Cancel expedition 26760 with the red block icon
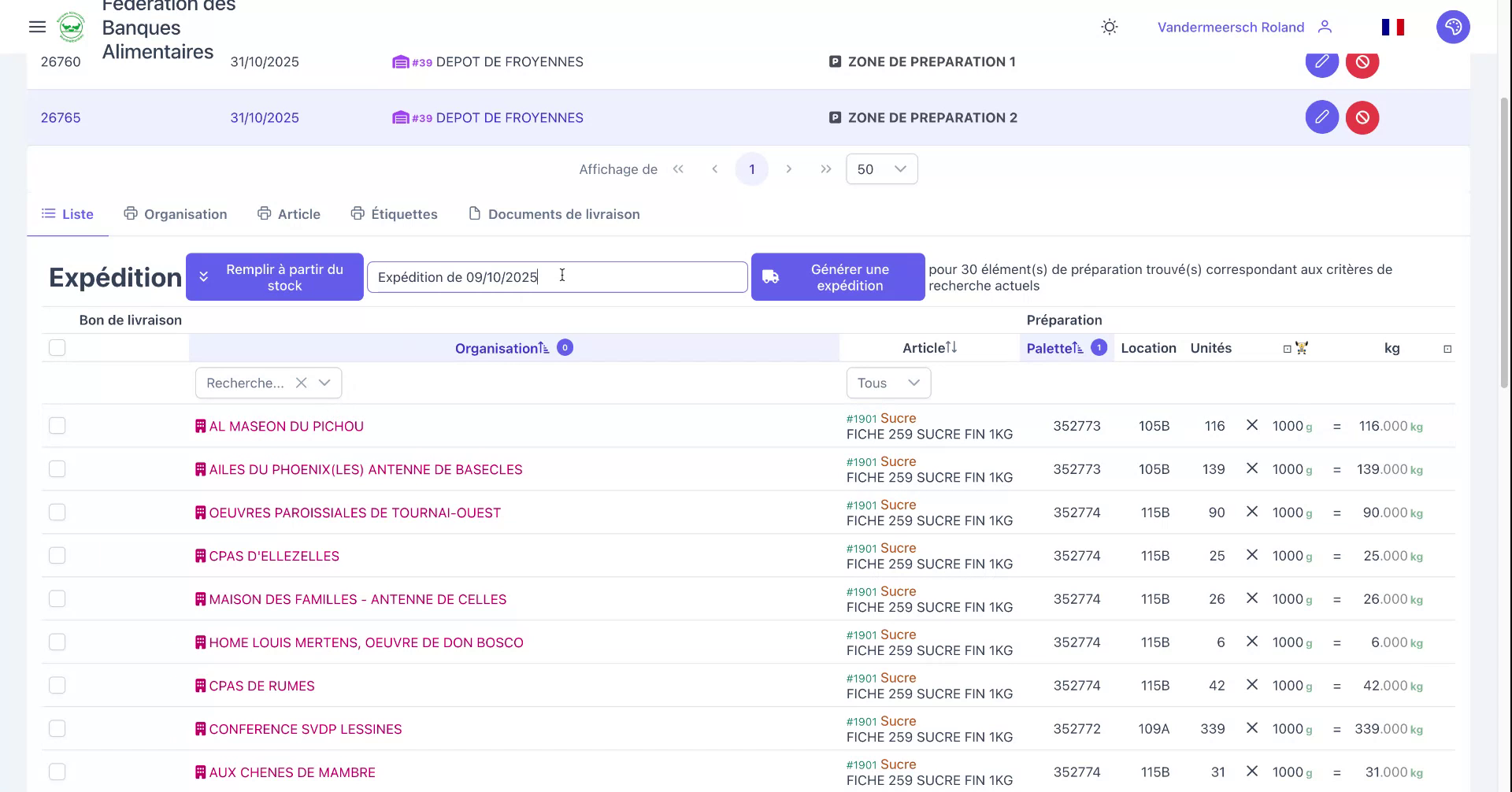This screenshot has height=792, width=1512. [1363, 62]
